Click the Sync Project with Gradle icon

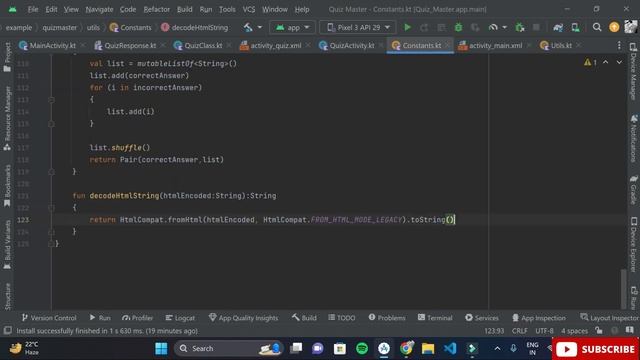(x=558, y=27)
